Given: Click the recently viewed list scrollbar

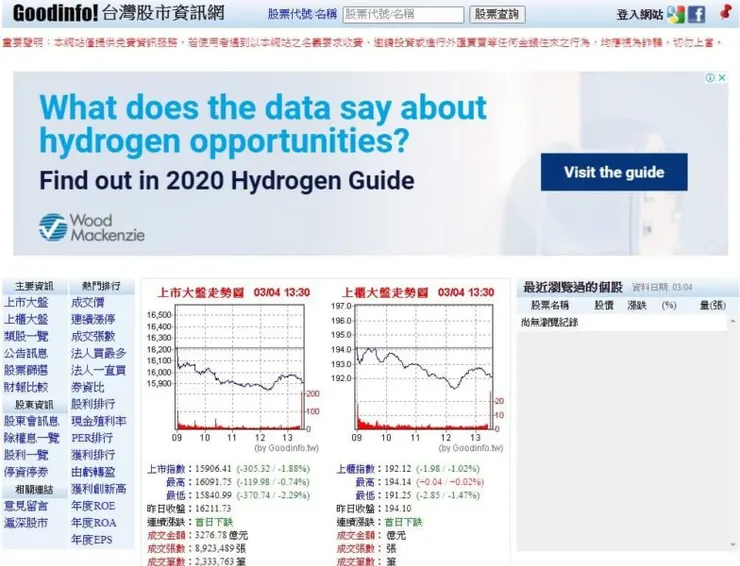Looking at the screenshot, I should [x=733, y=433].
